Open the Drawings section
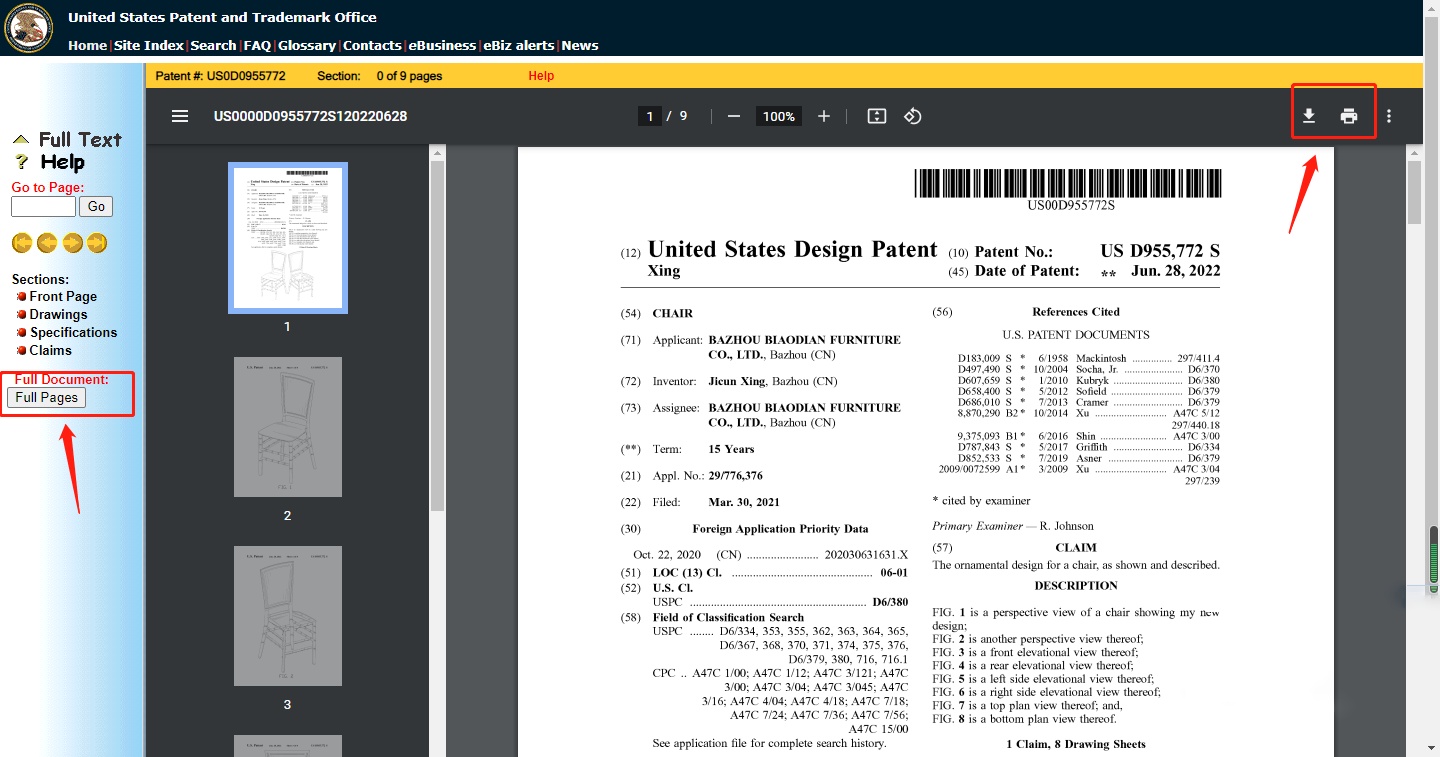Image resolution: width=1440 pixels, height=757 pixels. pos(58,314)
